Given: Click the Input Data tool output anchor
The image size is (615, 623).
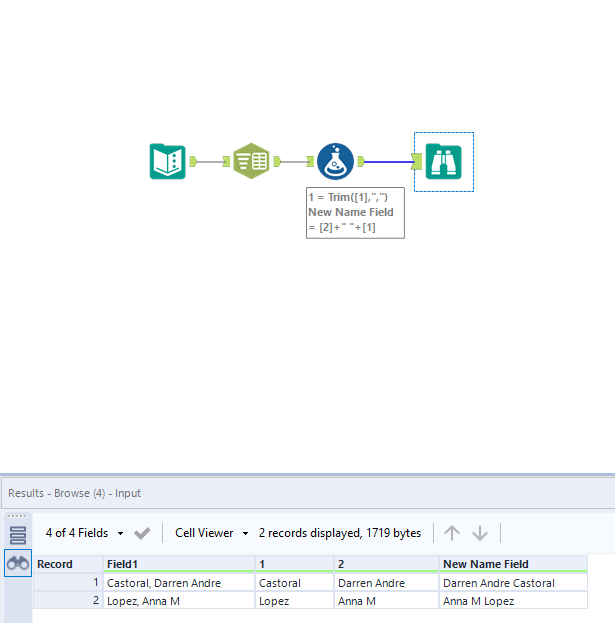Looking at the screenshot, I should pos(193,161).
